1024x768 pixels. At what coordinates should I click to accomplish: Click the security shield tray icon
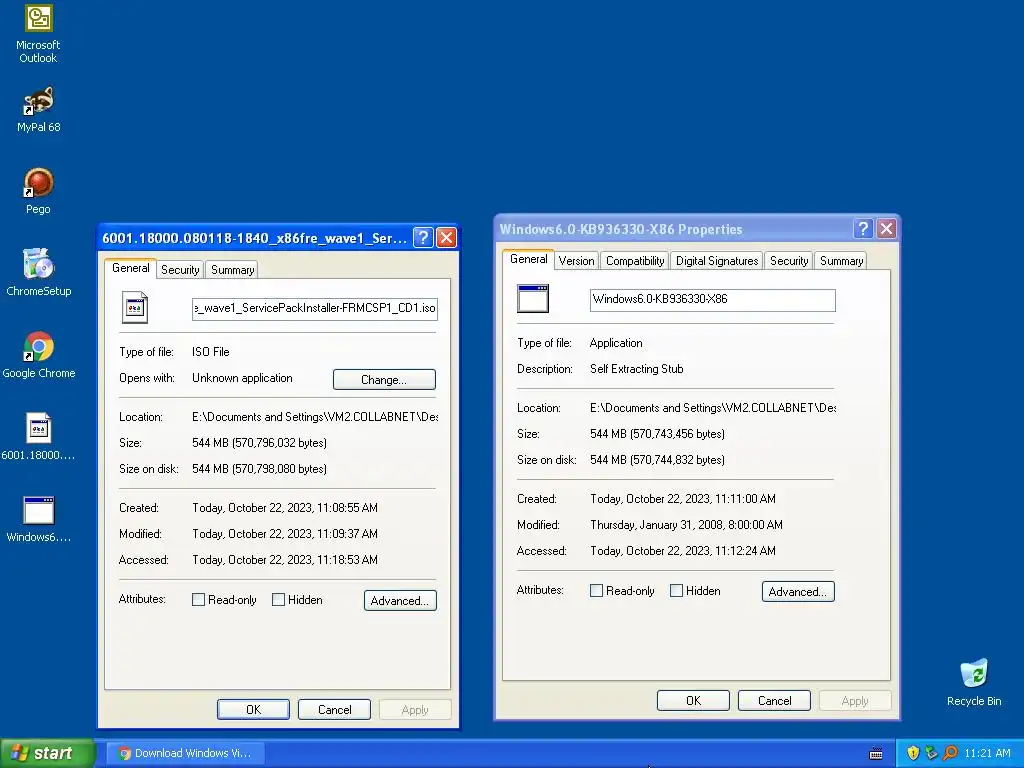click(913, 753)
